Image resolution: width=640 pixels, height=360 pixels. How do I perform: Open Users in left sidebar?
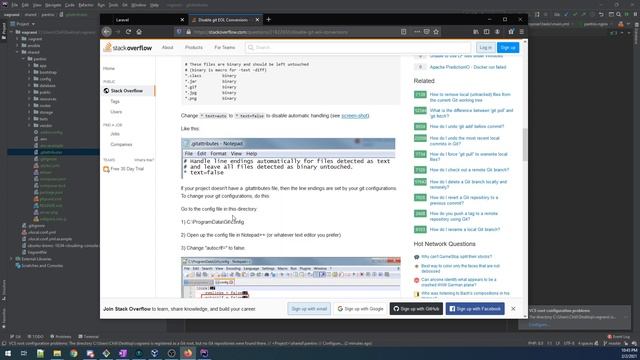pyautogui.click(x=116, y=112)
